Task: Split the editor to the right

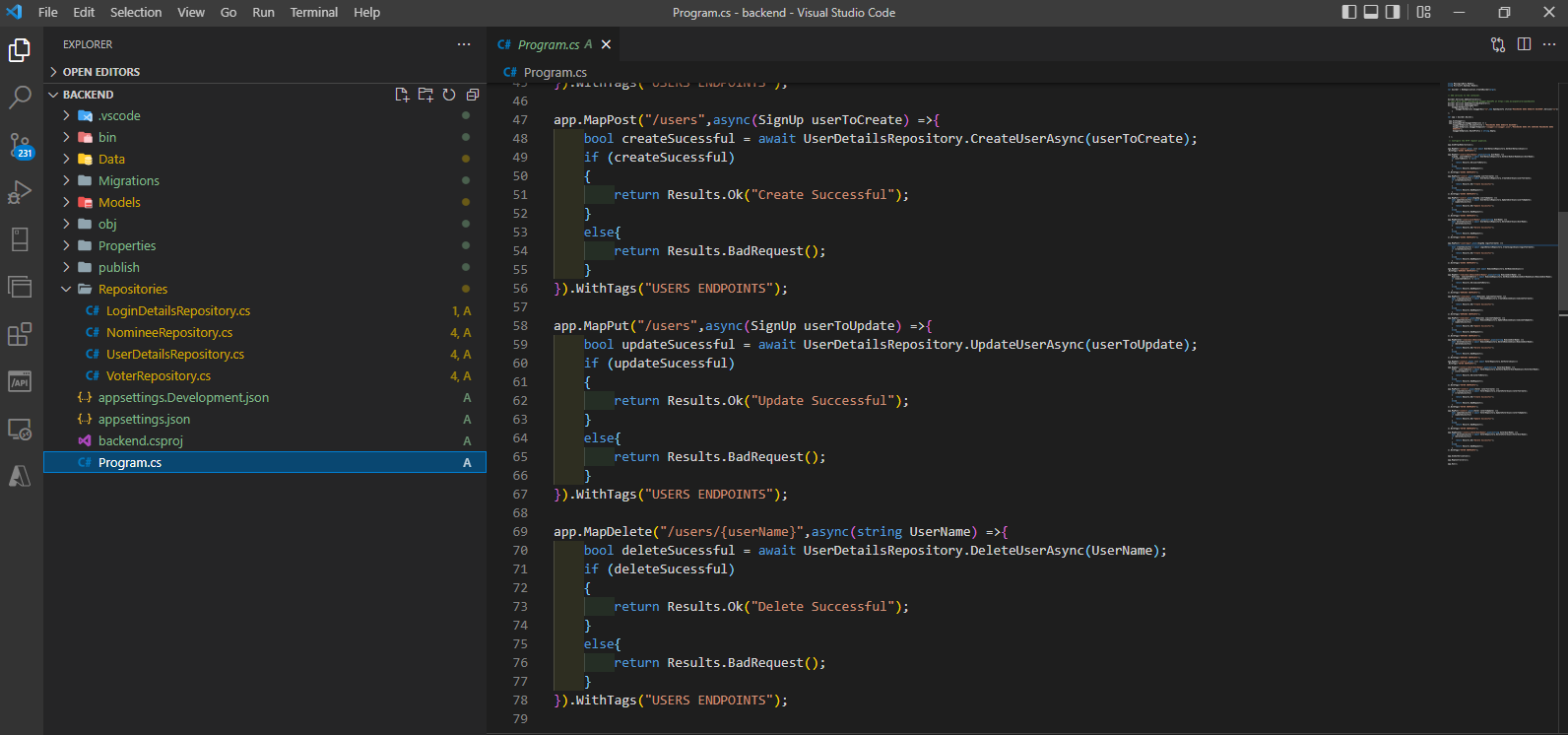Action: [x=1524, y=44]
